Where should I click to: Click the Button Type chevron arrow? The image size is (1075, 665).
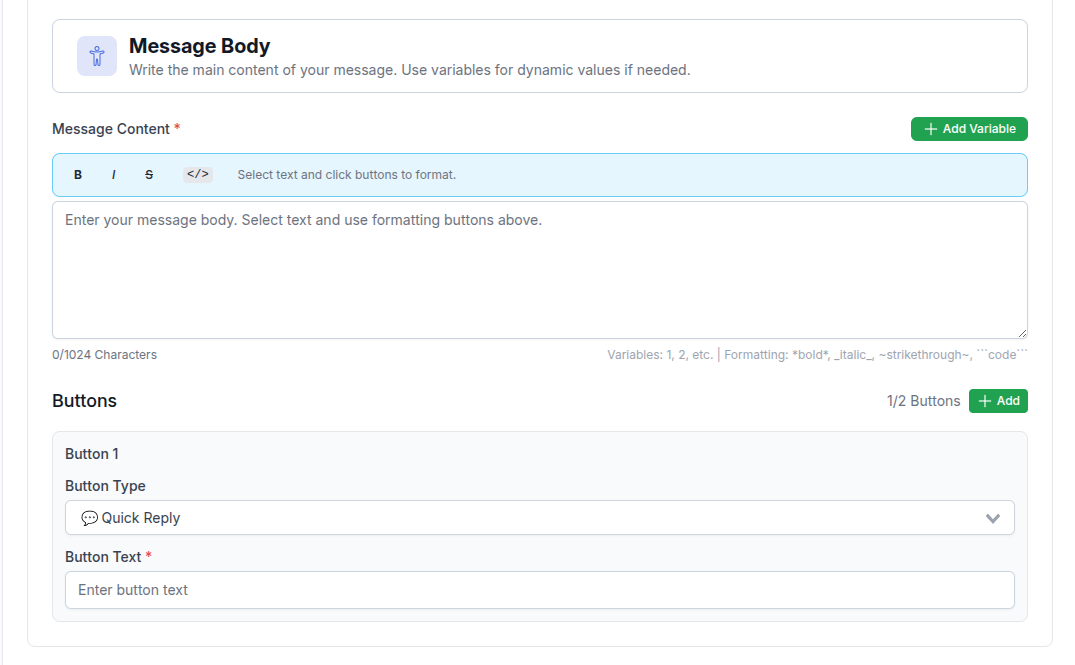992,518
